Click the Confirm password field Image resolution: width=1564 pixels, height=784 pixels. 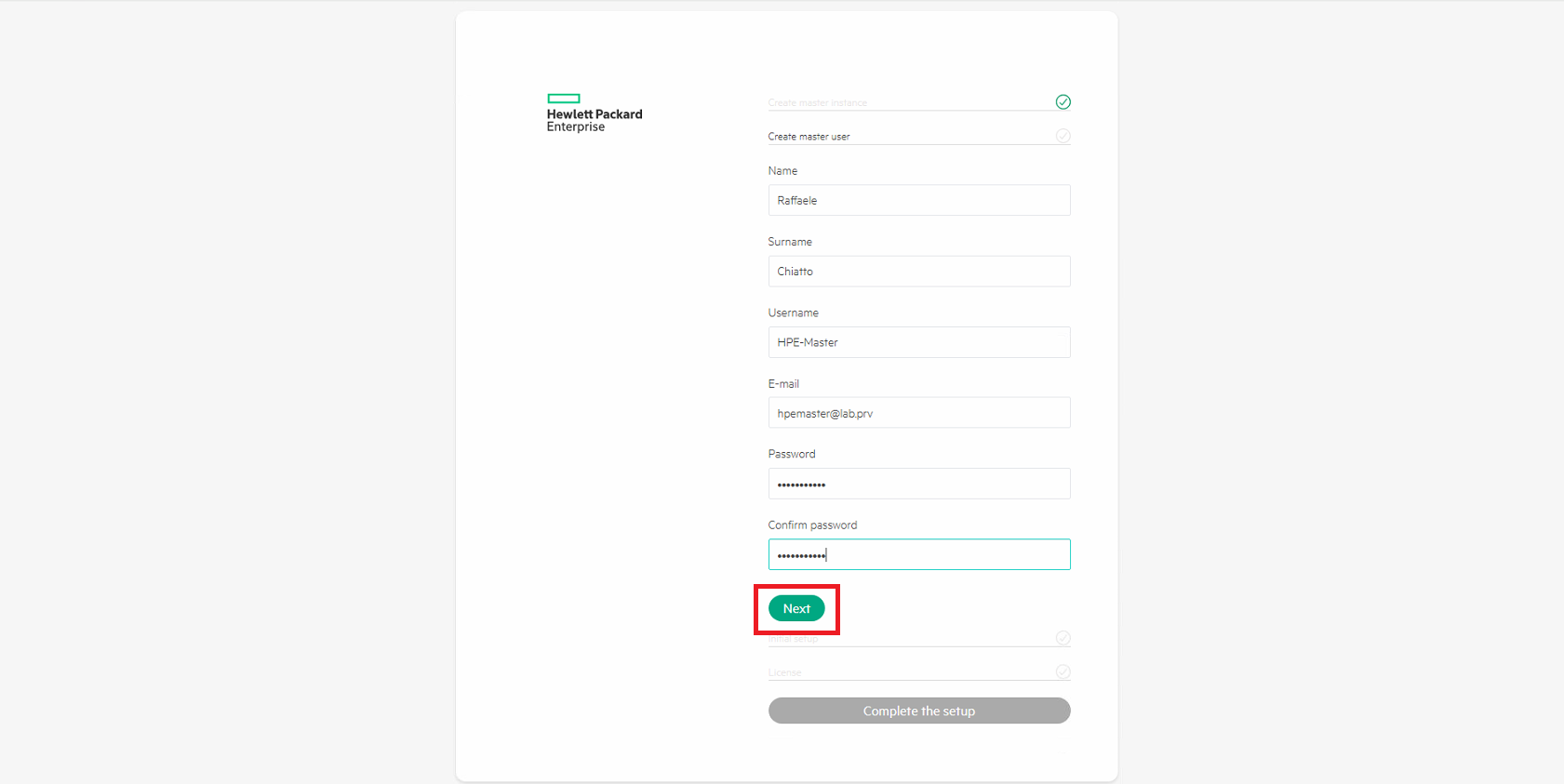tap(919, 554)
